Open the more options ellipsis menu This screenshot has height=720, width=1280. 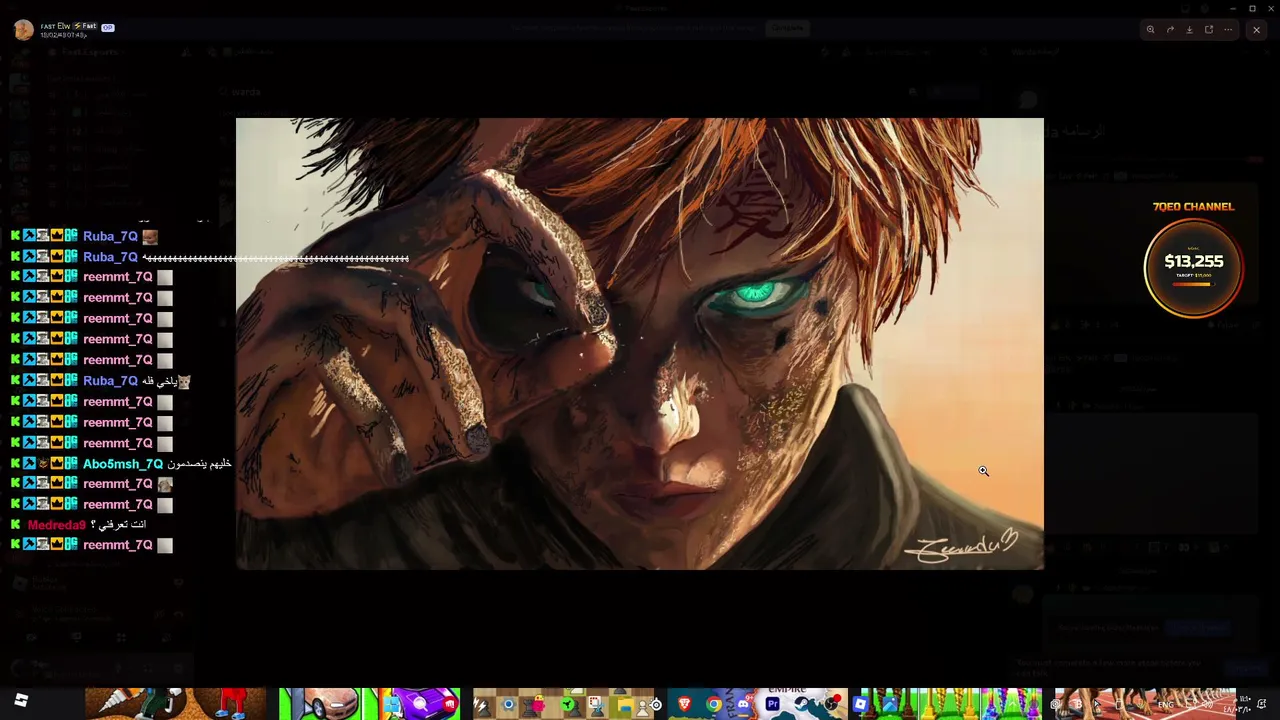(1228, 30)
